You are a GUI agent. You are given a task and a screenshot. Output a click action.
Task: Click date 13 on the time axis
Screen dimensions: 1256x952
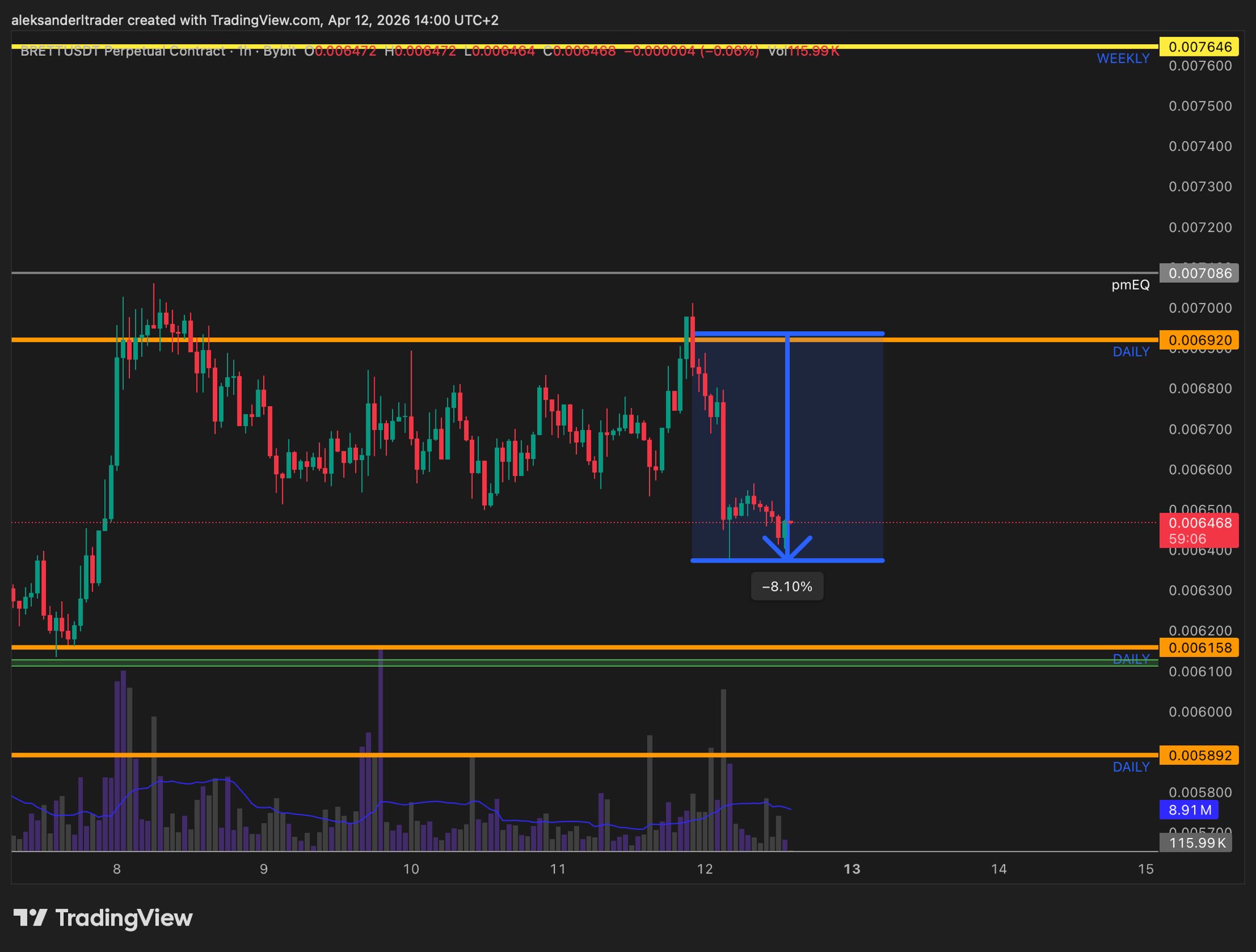tap(852, 869)
